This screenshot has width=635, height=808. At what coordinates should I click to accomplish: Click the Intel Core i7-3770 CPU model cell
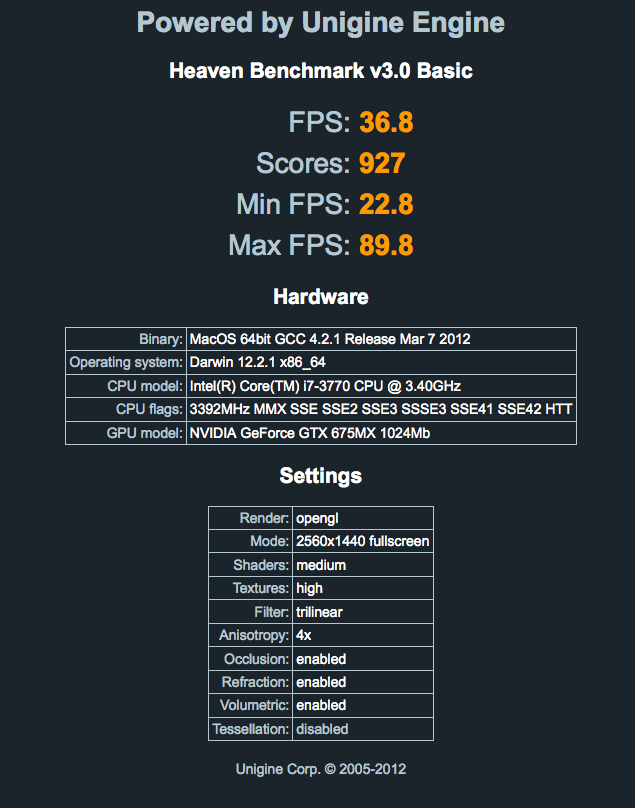click(381, 386)
